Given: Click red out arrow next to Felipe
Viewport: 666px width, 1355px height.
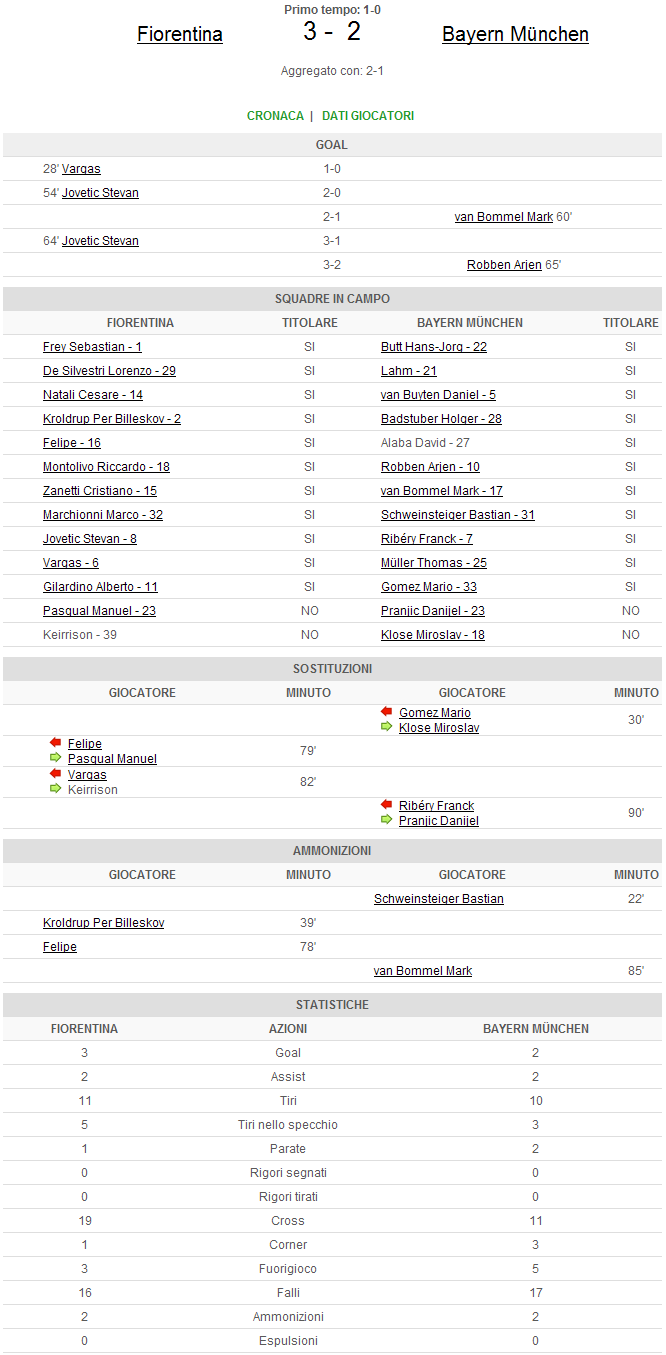Looking at the screenshot, I should coord(55,743).
